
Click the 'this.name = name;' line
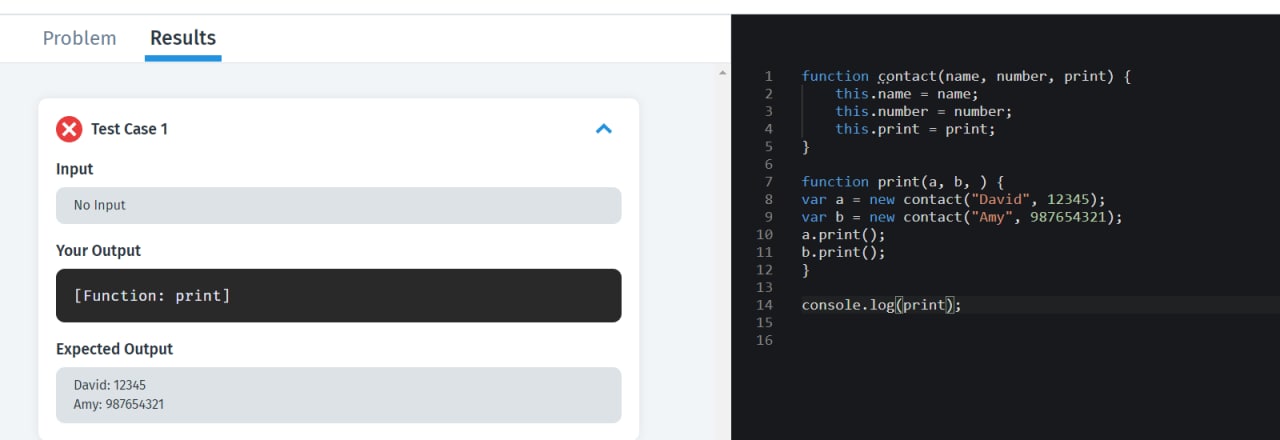907,94
